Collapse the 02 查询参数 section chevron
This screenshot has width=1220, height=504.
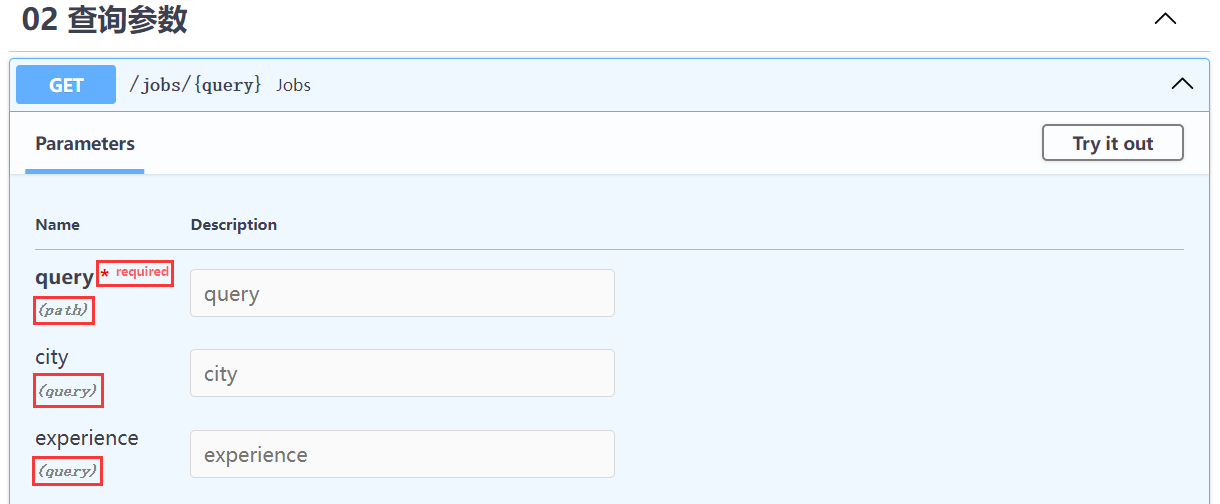pos(1165,19)
